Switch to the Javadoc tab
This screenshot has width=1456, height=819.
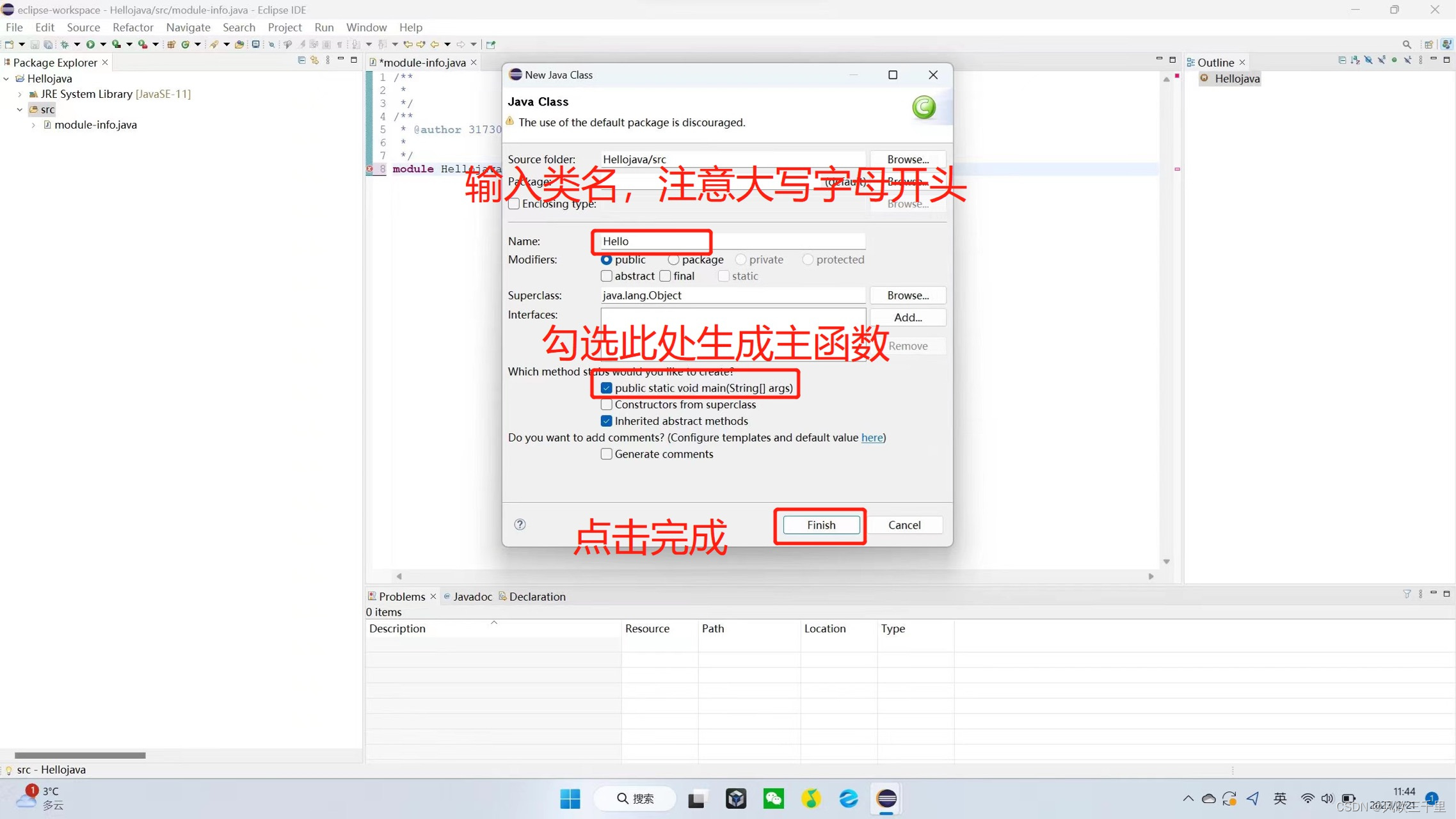click(x=472, y=596)
